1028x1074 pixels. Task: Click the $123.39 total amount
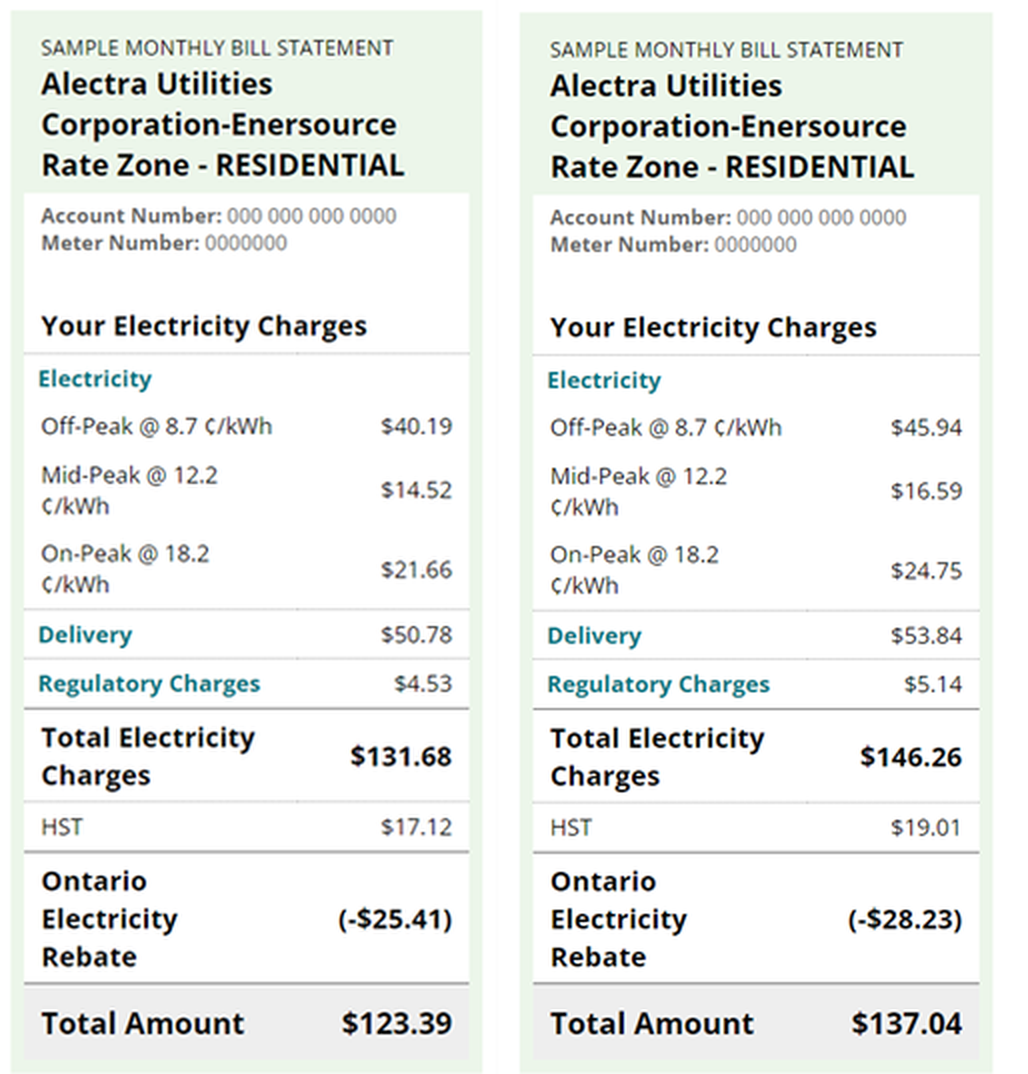point(397,1024)
